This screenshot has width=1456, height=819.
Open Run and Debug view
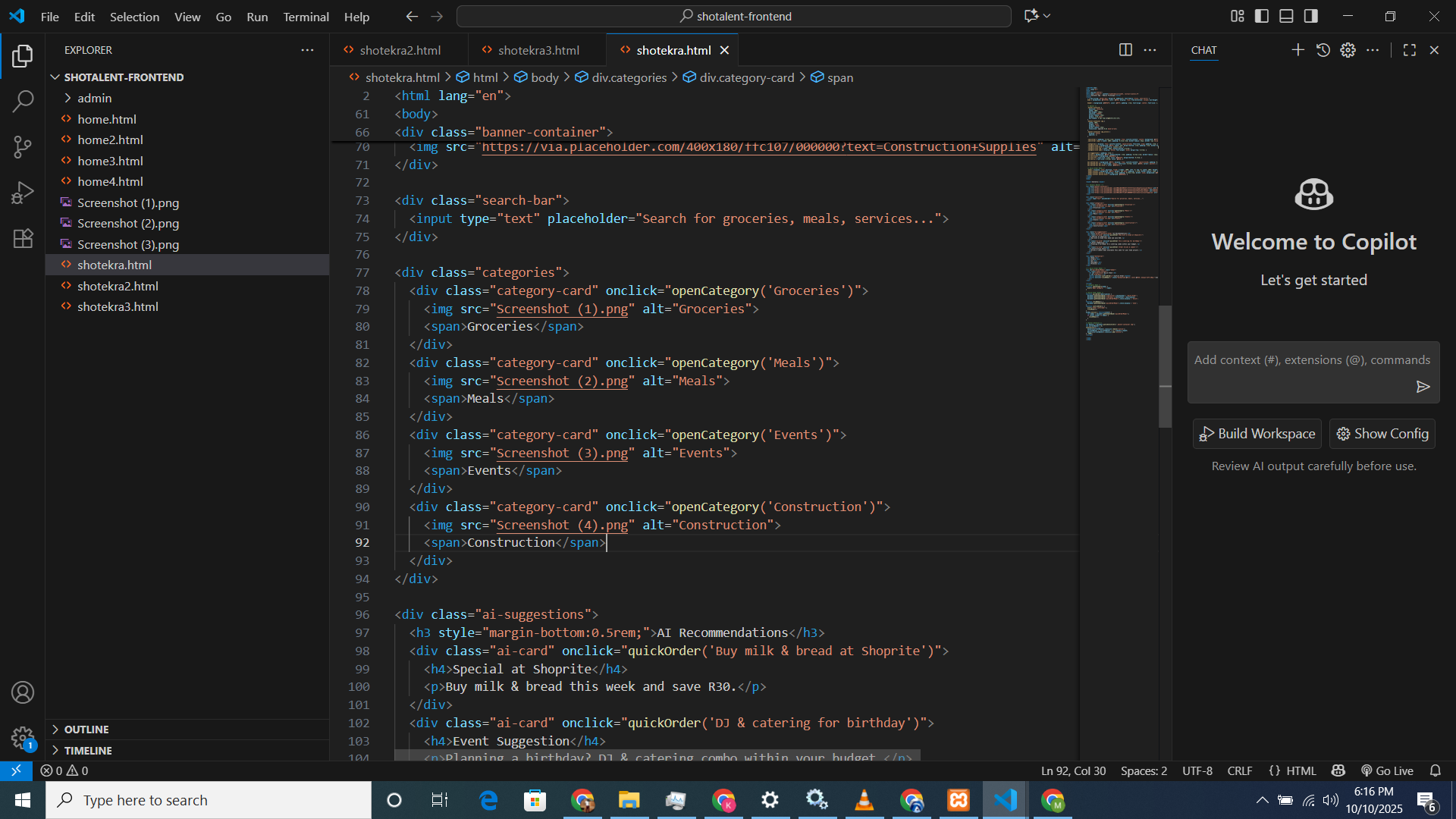click(x=23, y=193)
